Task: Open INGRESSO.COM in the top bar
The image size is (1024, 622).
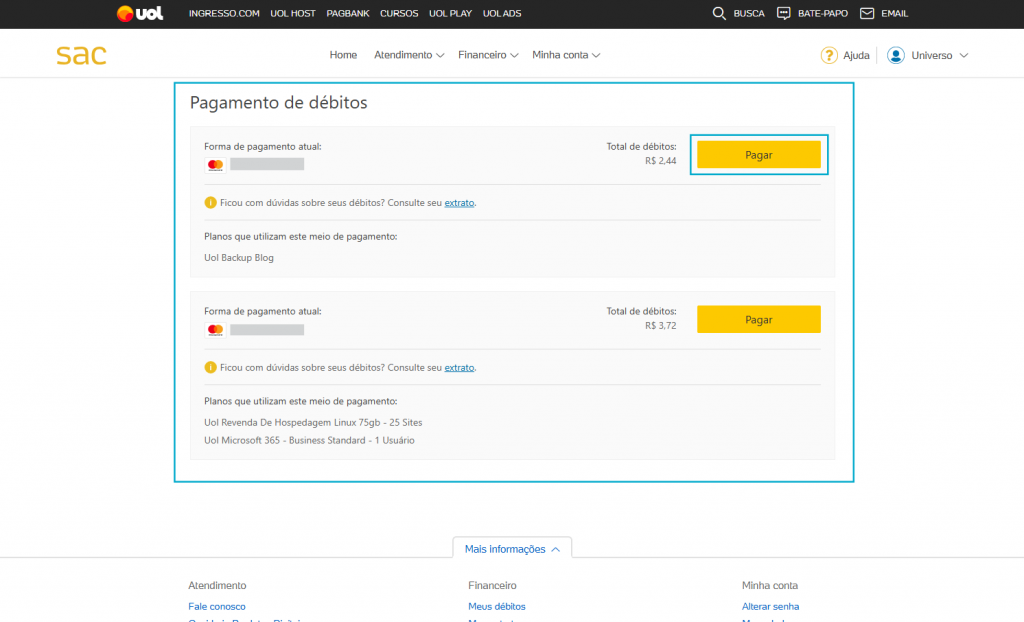Action: 224,13
